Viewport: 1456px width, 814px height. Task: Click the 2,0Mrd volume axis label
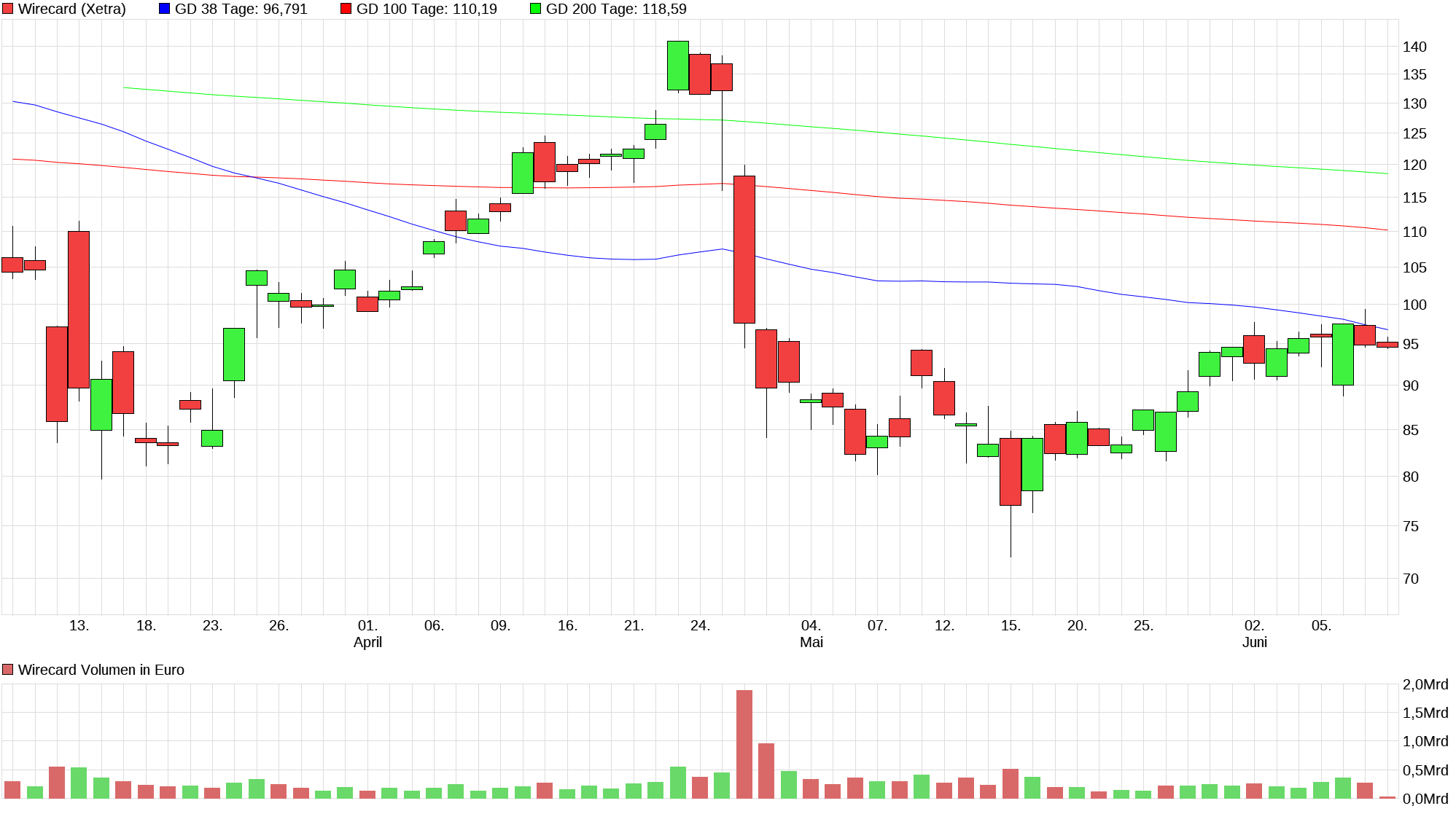click(x=1425, y=684)
